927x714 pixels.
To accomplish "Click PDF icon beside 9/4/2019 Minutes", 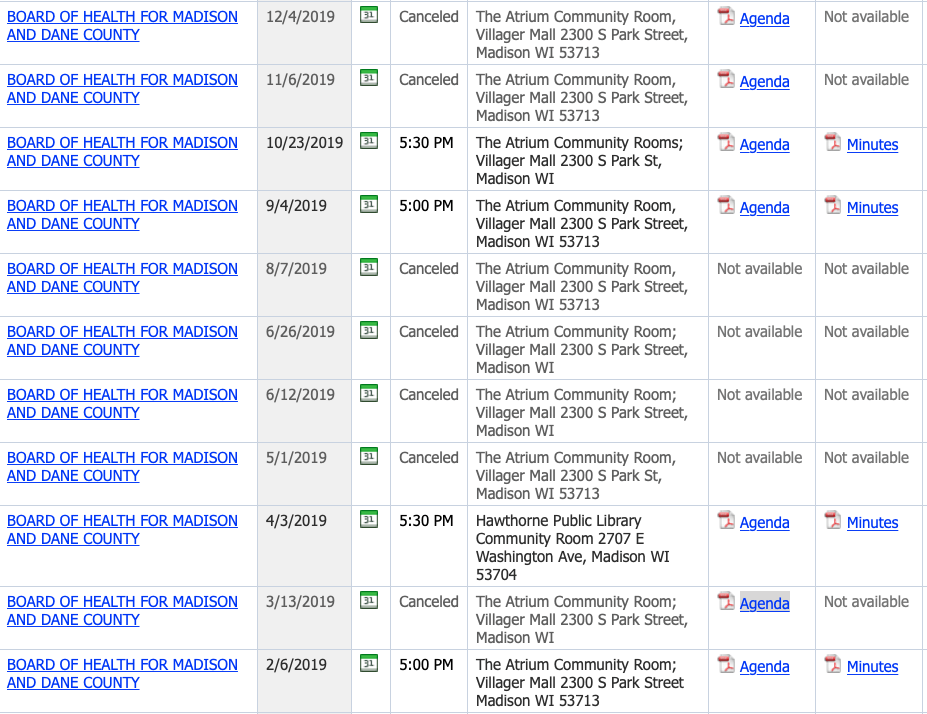I will pos(833,205).
